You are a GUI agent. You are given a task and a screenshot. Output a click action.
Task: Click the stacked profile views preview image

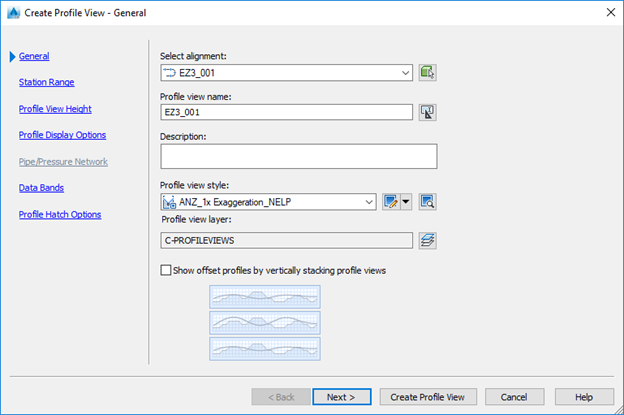coord(264,322)
